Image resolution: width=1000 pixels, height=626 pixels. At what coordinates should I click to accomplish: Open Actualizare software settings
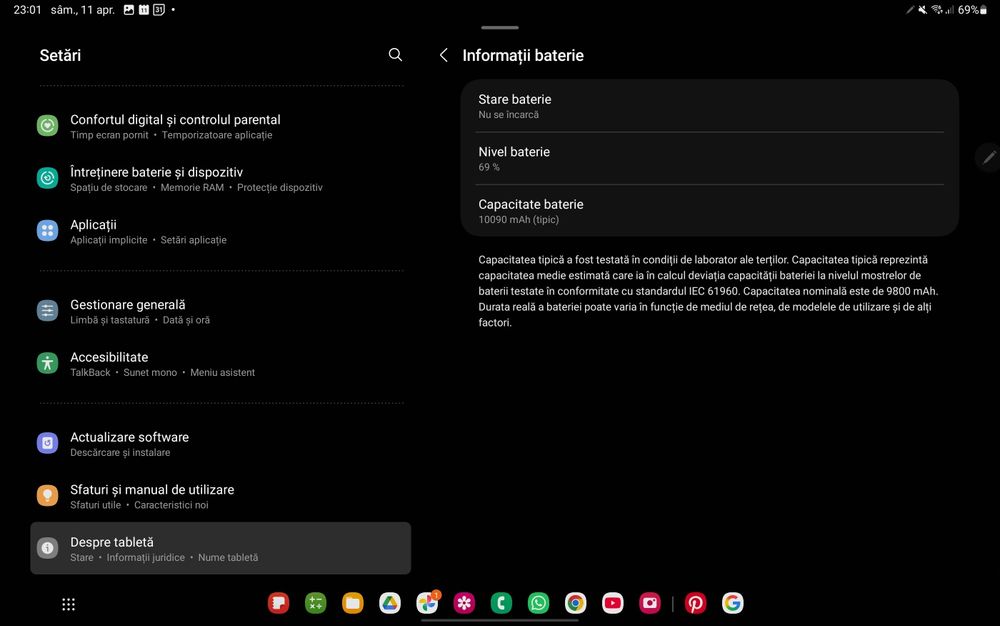tap(221, 444)
